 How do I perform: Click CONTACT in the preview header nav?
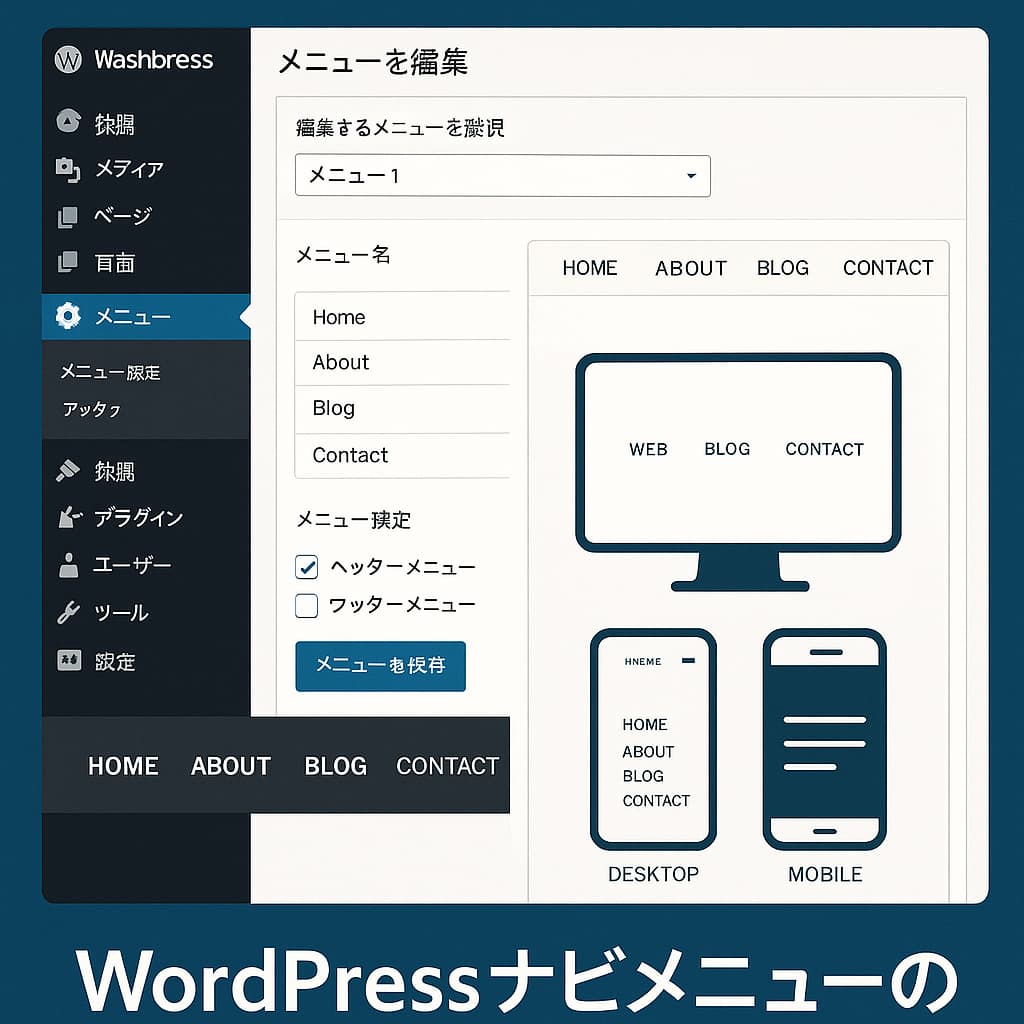[x=888, y=268]
